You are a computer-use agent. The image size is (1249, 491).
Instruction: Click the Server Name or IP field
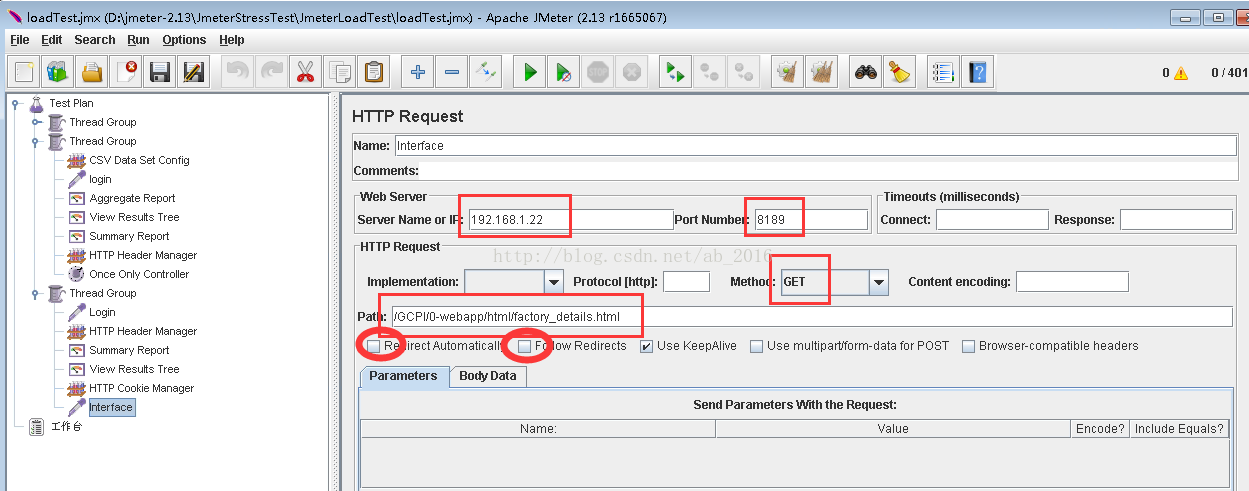coord(570,219)
